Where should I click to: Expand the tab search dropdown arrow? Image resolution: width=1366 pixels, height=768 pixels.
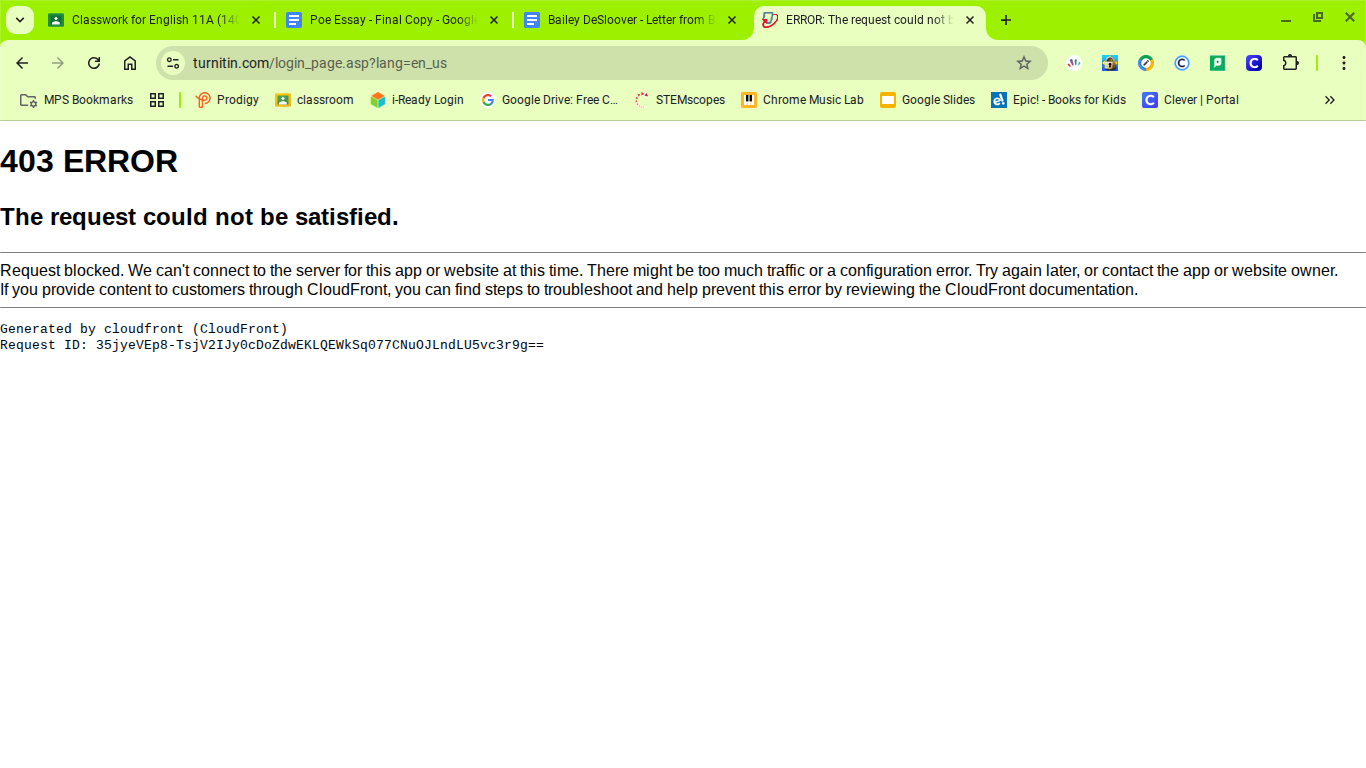click(20, 20)
